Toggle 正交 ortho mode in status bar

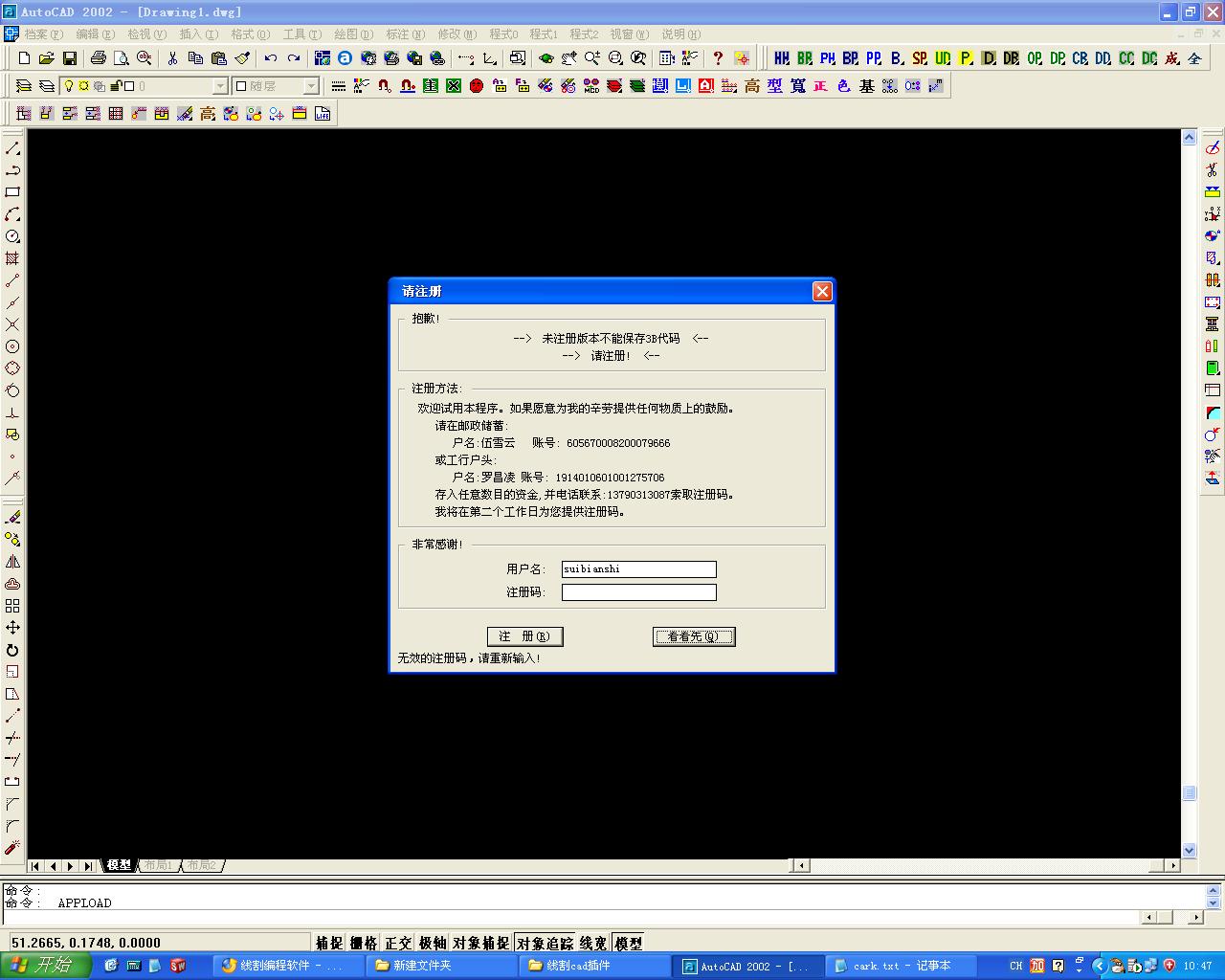click(398, 944)
